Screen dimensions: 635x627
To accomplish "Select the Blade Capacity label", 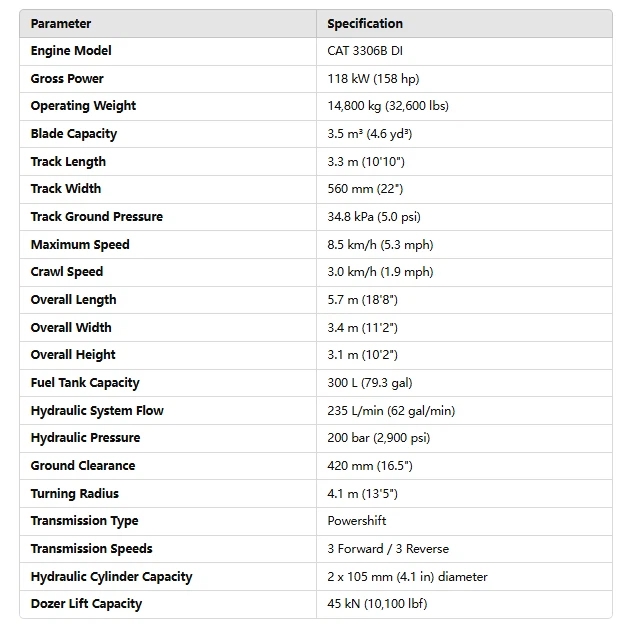I will click(x=73, y=134).
